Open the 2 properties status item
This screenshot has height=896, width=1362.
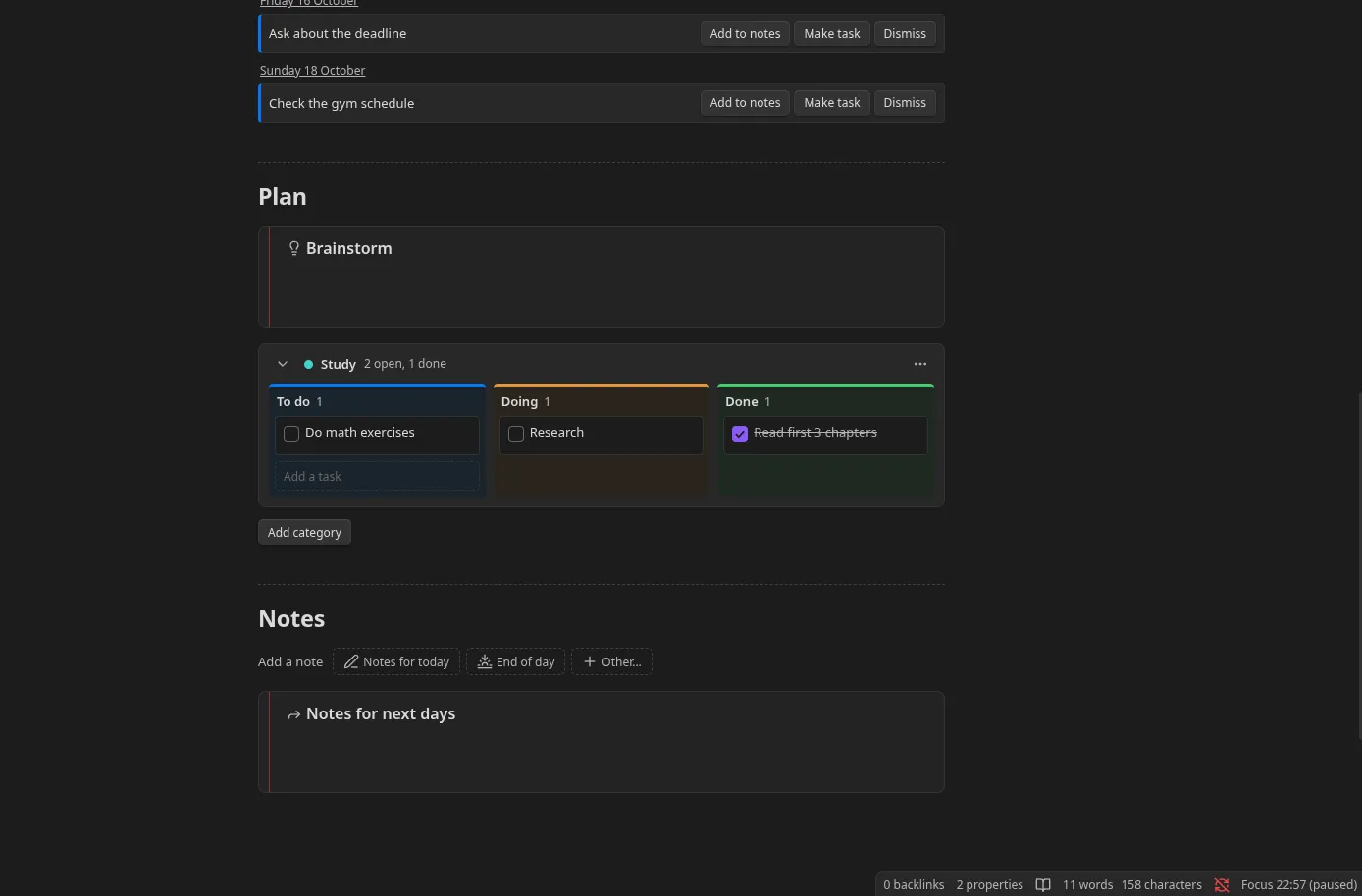[990, 885]
